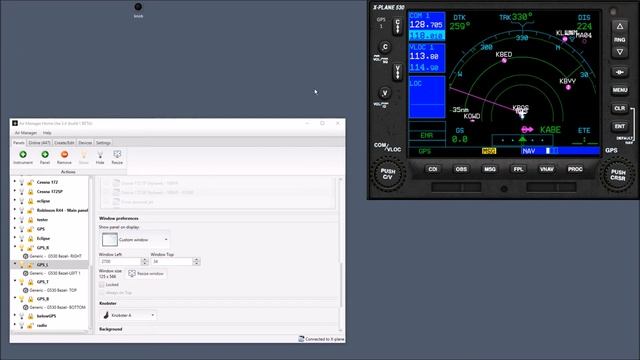Screen dimensions: 640x360
Task: Click instrument icon of G530 Bezel-TOP
Action: point(25,290)
